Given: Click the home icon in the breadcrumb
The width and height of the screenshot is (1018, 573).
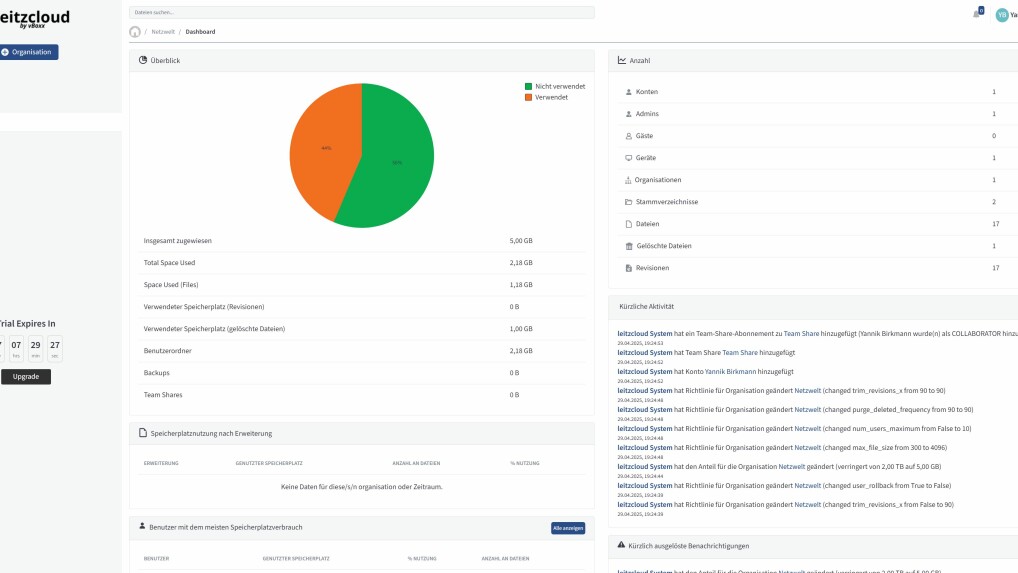Looking at the screenshot, I should (135, 32).
